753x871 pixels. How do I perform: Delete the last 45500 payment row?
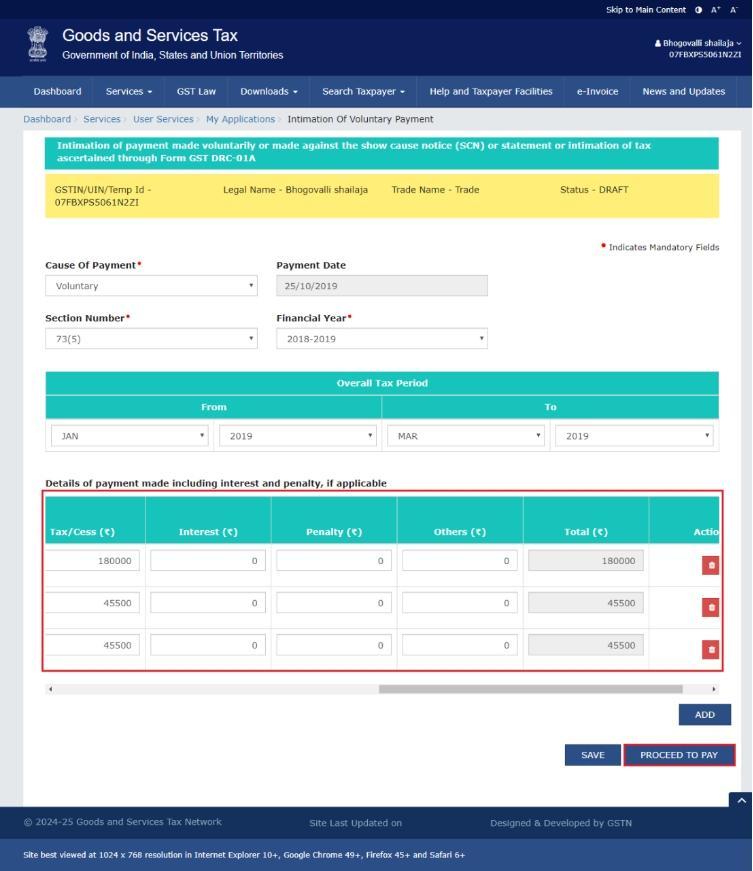(x=710, y=649)
